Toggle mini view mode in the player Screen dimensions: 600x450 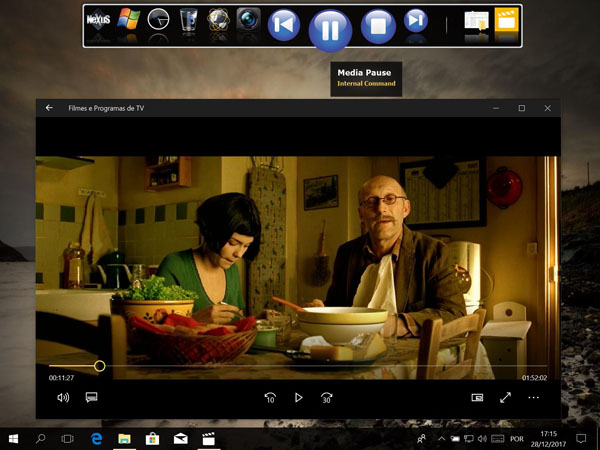478,397
